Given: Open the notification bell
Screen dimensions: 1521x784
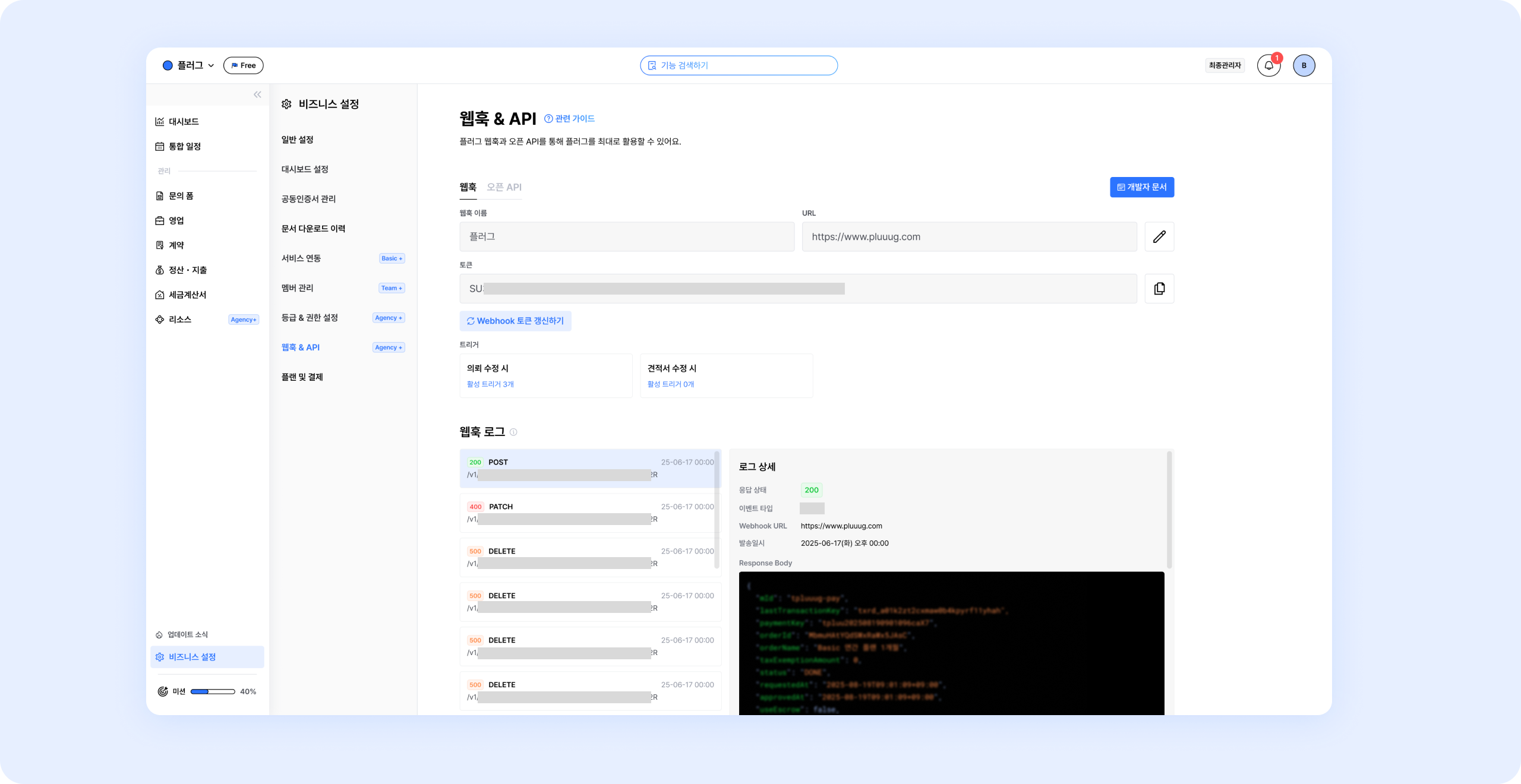Looking at the screenshot, I should click(1268, 65).
